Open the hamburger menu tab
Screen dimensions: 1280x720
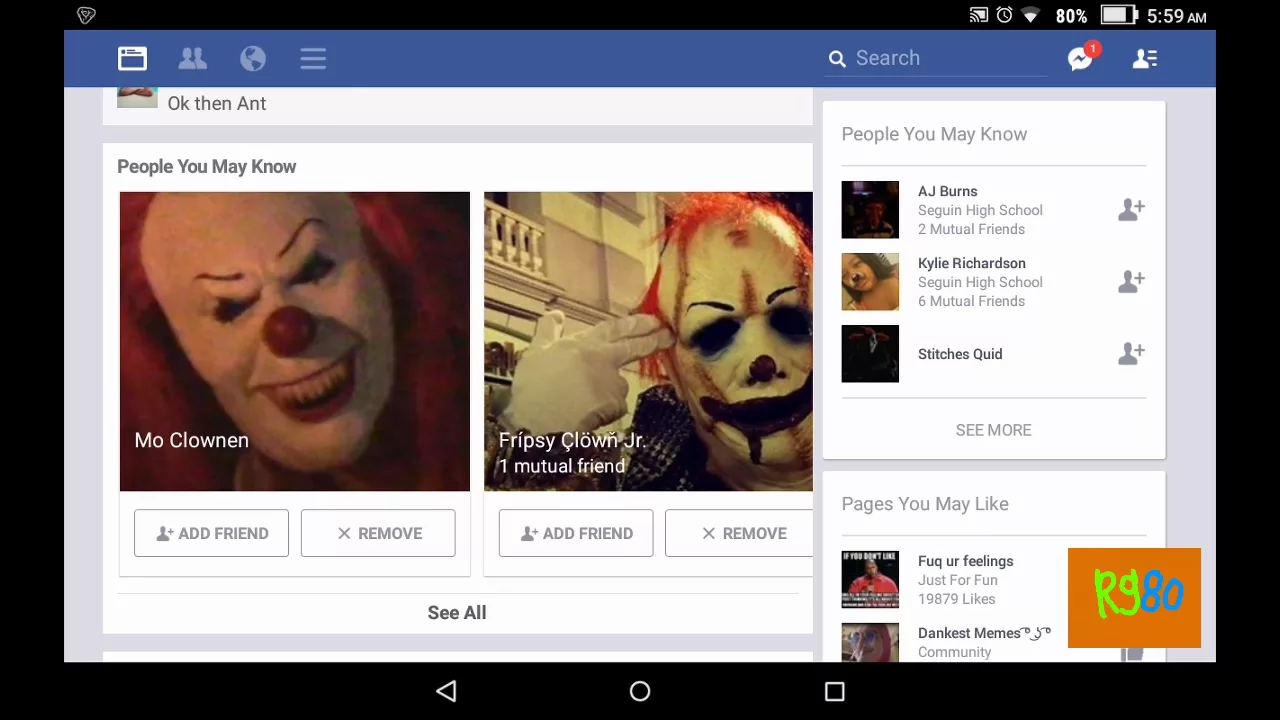point(313,59)
